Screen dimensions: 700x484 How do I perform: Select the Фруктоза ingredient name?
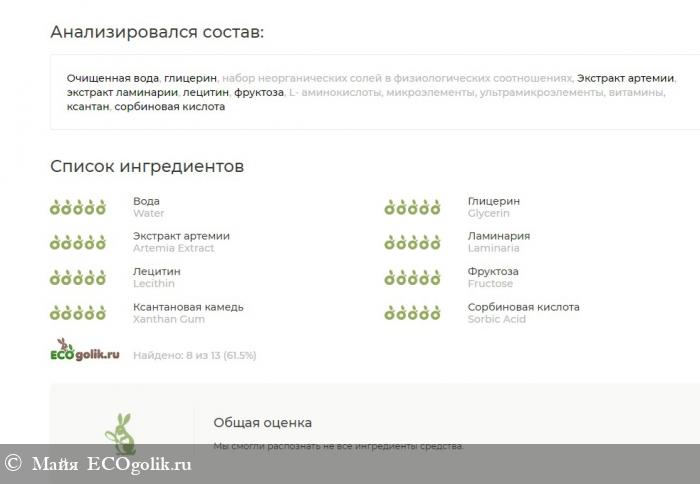click(x=493, y=271)
